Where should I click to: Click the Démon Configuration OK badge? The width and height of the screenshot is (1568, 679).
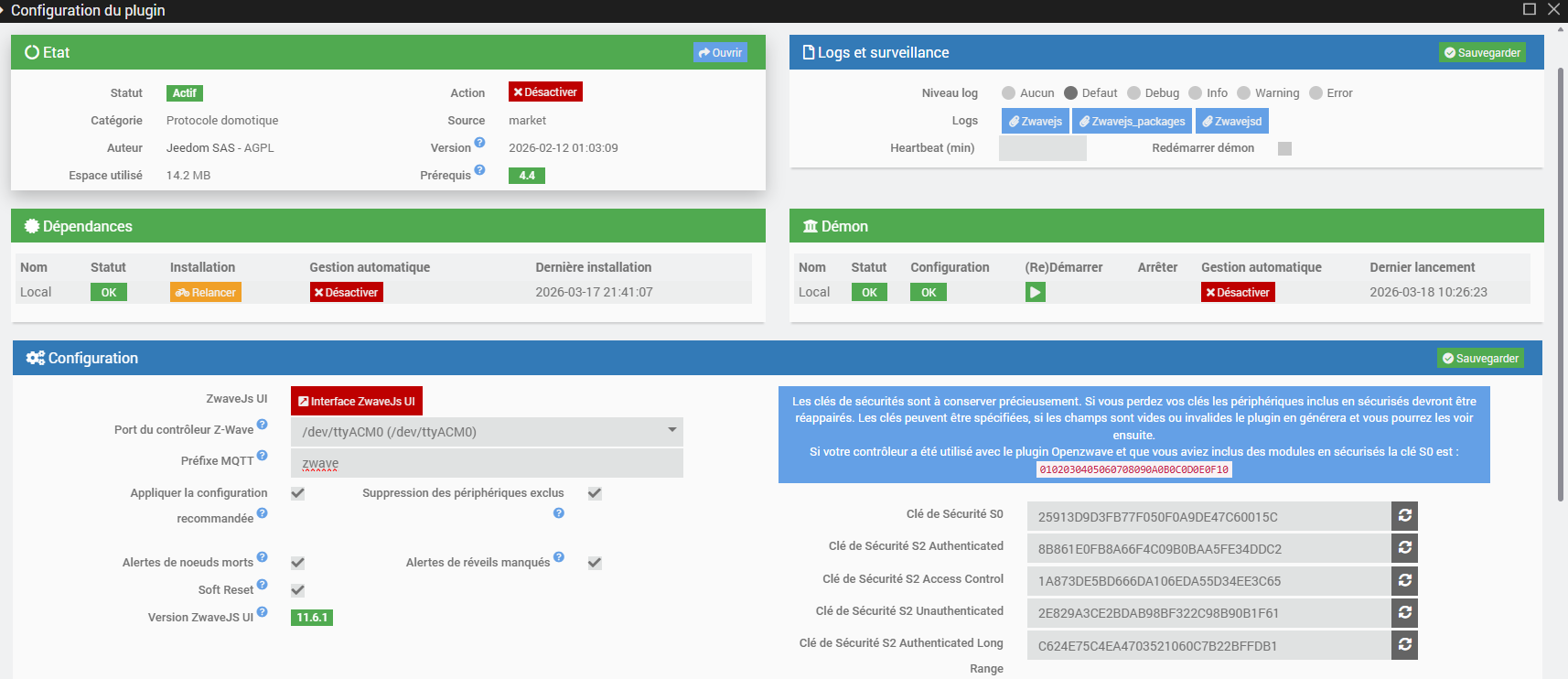[x=929, y=292]
